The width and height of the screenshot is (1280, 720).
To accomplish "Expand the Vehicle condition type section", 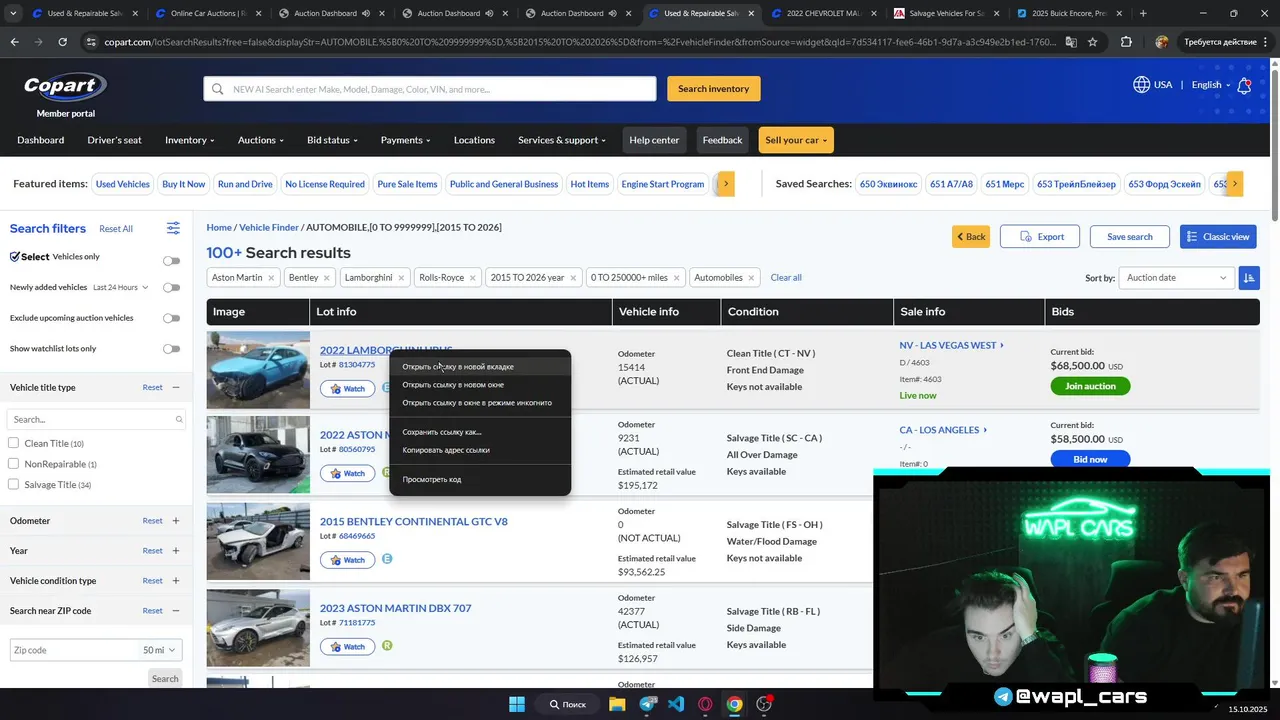I will [x=176, y=581].
